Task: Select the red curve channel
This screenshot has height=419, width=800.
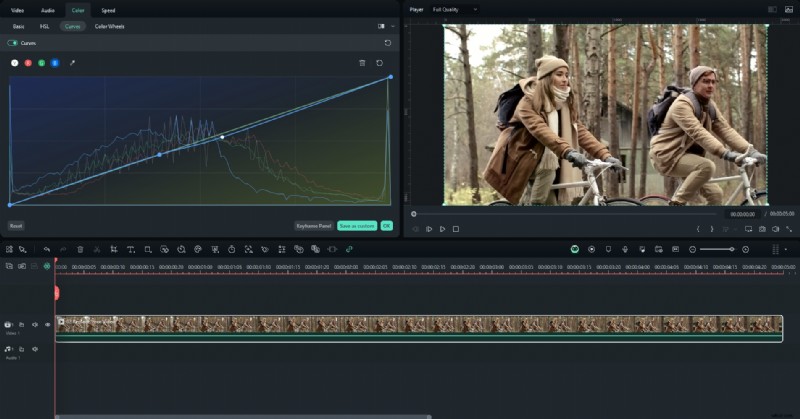Action: click(x=28, y=63)
